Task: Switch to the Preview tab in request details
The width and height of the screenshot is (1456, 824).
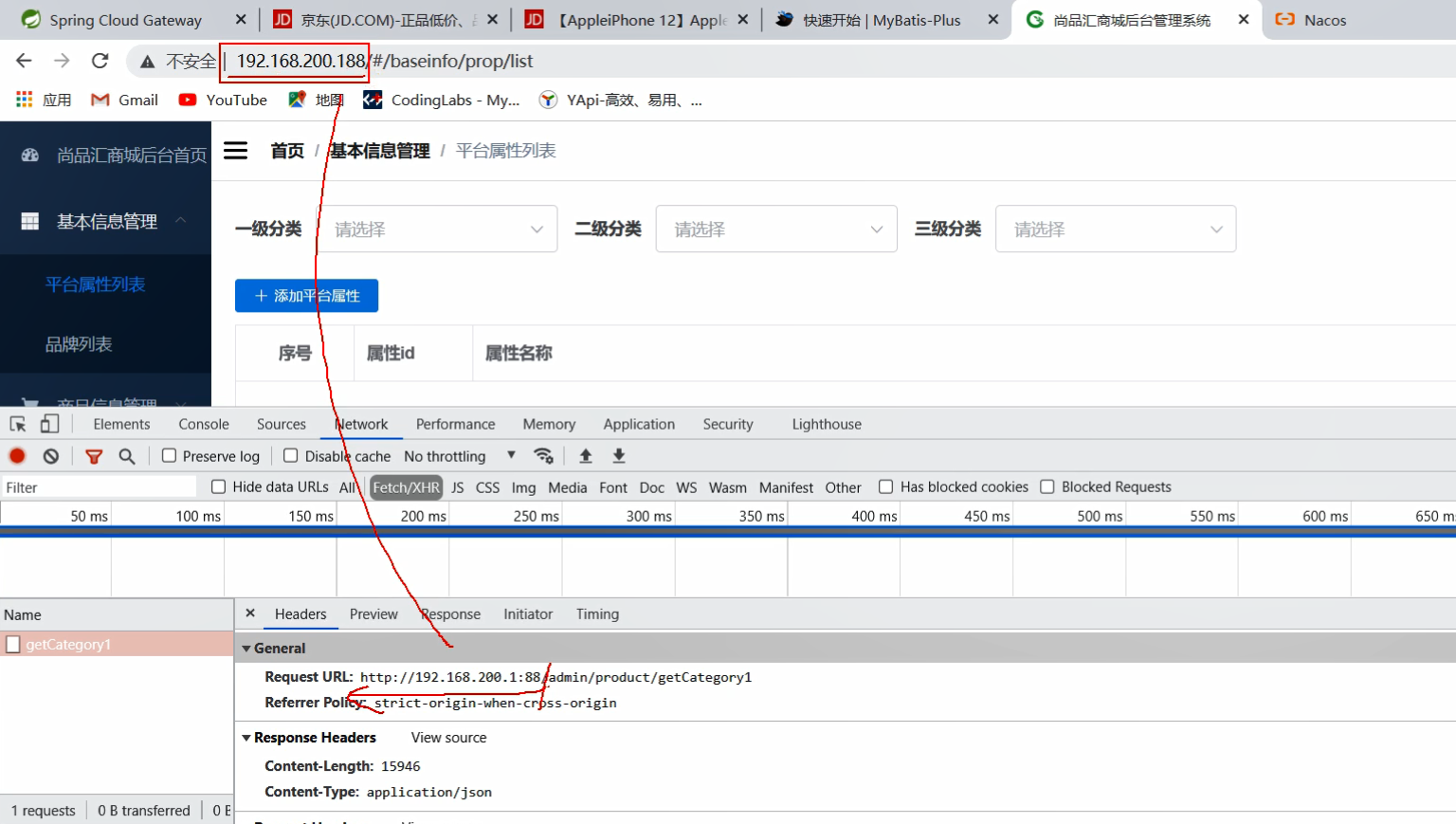Action: coord(373,614)
